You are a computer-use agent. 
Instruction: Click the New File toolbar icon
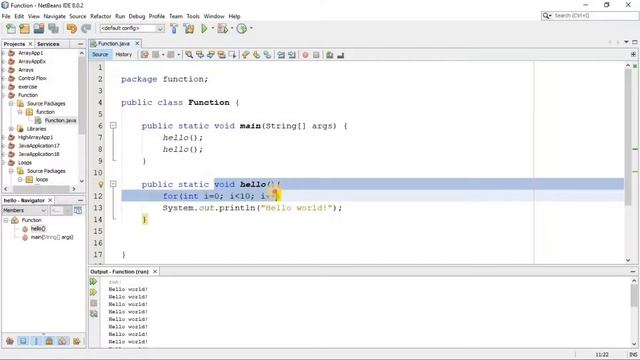tap(11, 29)
